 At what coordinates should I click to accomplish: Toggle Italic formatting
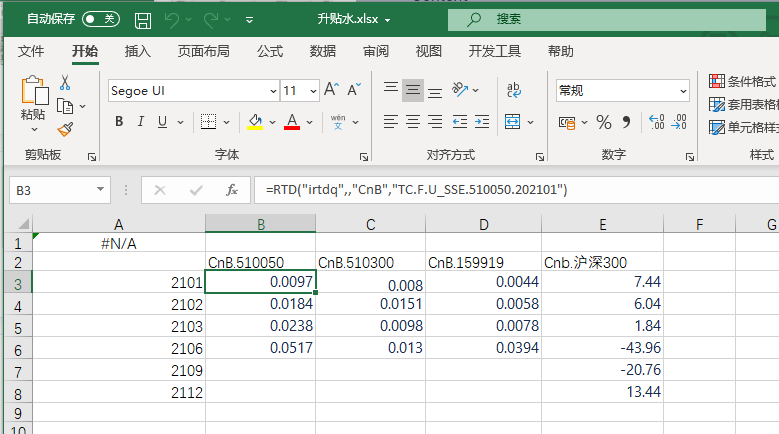(x=141, y=121)
